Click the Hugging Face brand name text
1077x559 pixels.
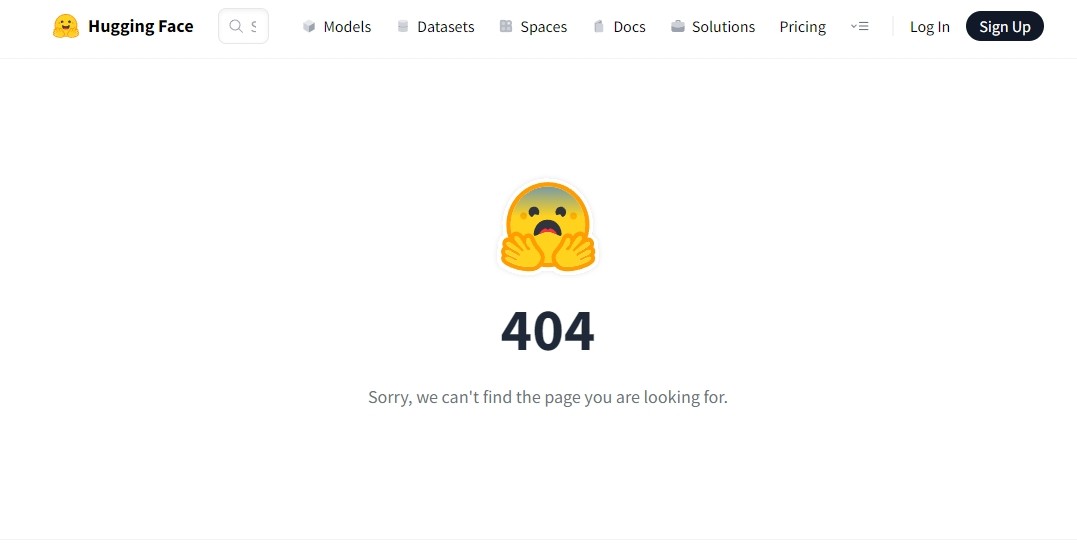tap(141, 26)
